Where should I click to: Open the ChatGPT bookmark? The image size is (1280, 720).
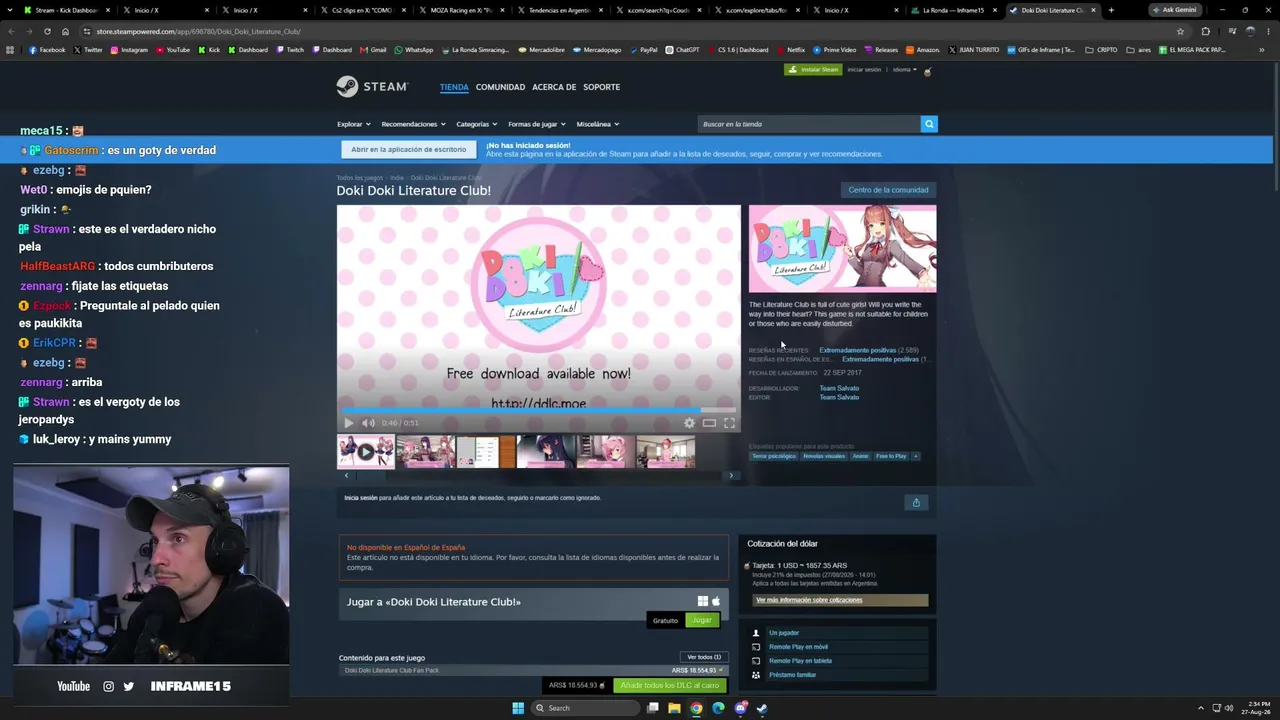tap(683, 50)
